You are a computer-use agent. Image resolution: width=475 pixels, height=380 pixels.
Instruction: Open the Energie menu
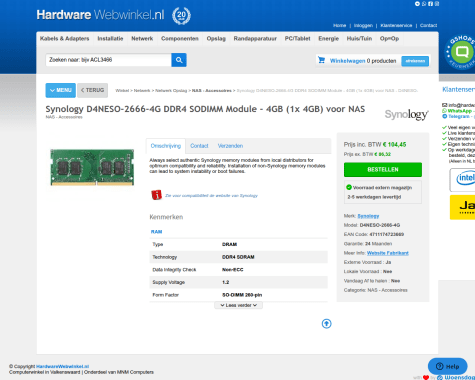[x=328, y=39]
